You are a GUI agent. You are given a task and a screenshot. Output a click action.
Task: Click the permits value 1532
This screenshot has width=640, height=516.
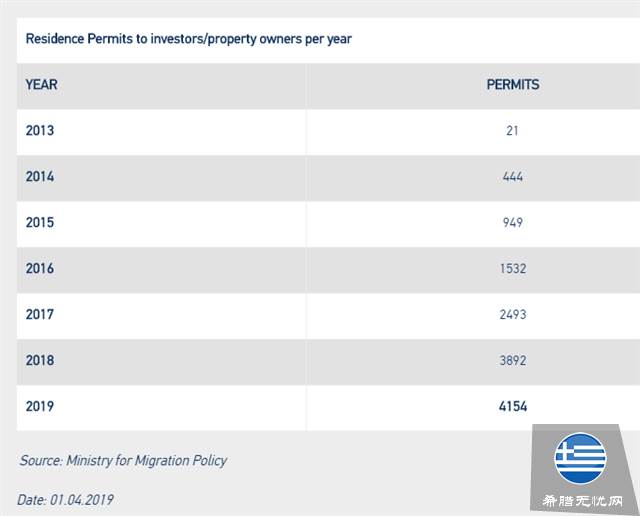click(x=513, y=269)
